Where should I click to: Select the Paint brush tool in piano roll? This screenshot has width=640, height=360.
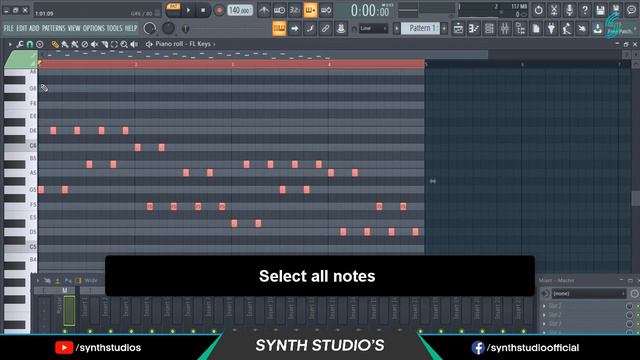pos(65,44)
